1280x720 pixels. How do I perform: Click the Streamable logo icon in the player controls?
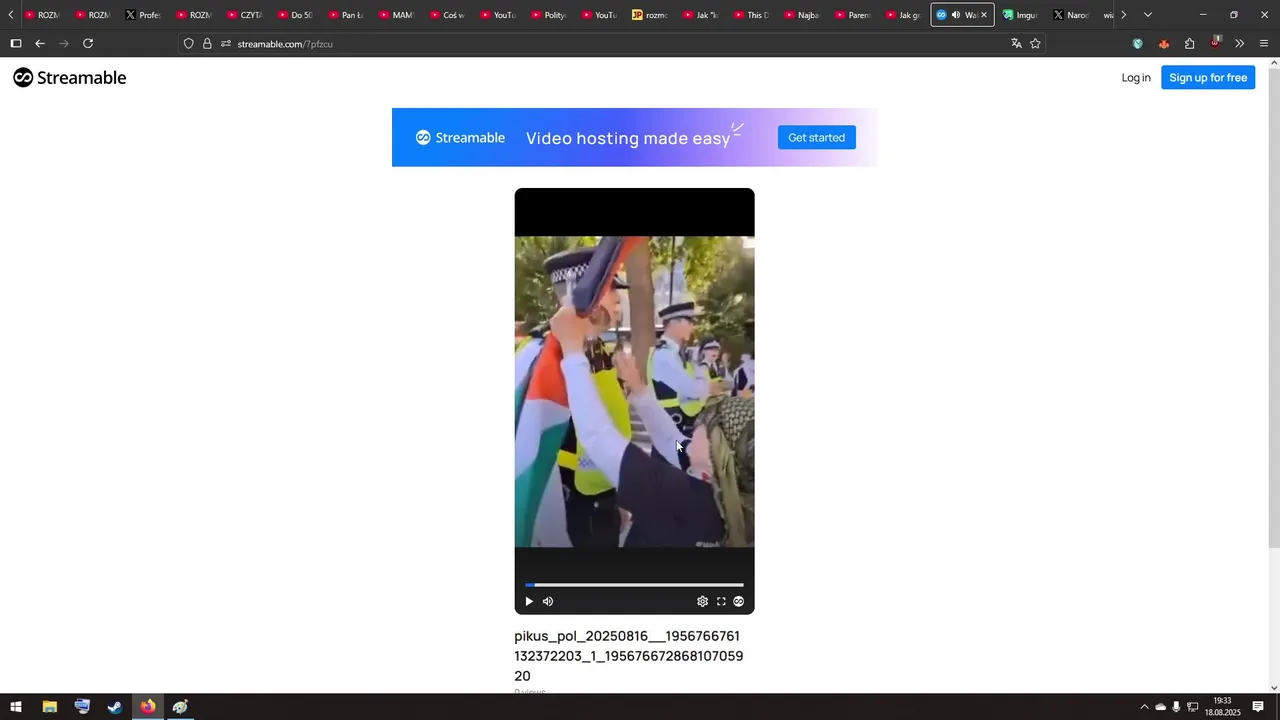[739, 601]
